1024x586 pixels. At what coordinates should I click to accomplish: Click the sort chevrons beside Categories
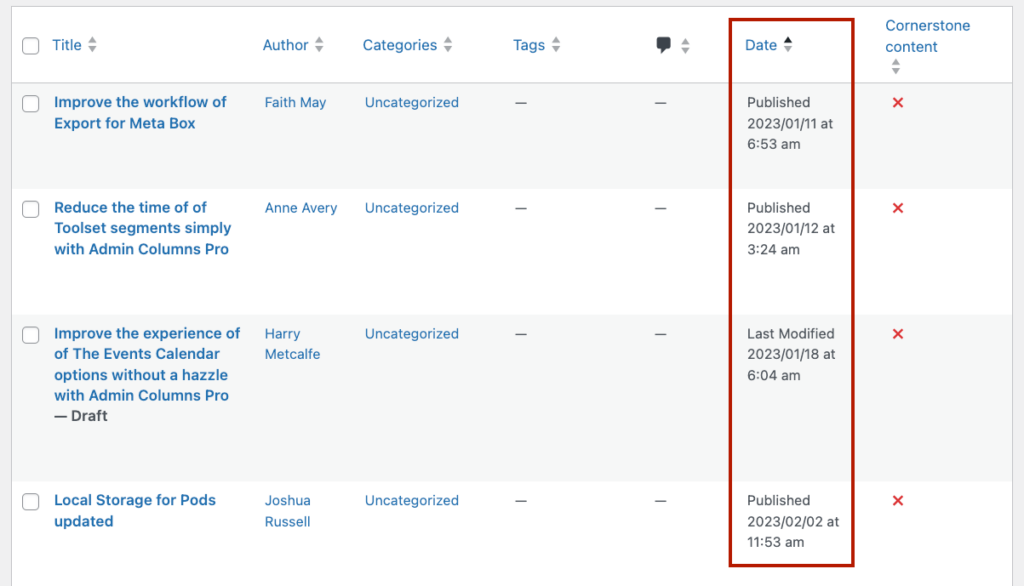coord(448,44)
